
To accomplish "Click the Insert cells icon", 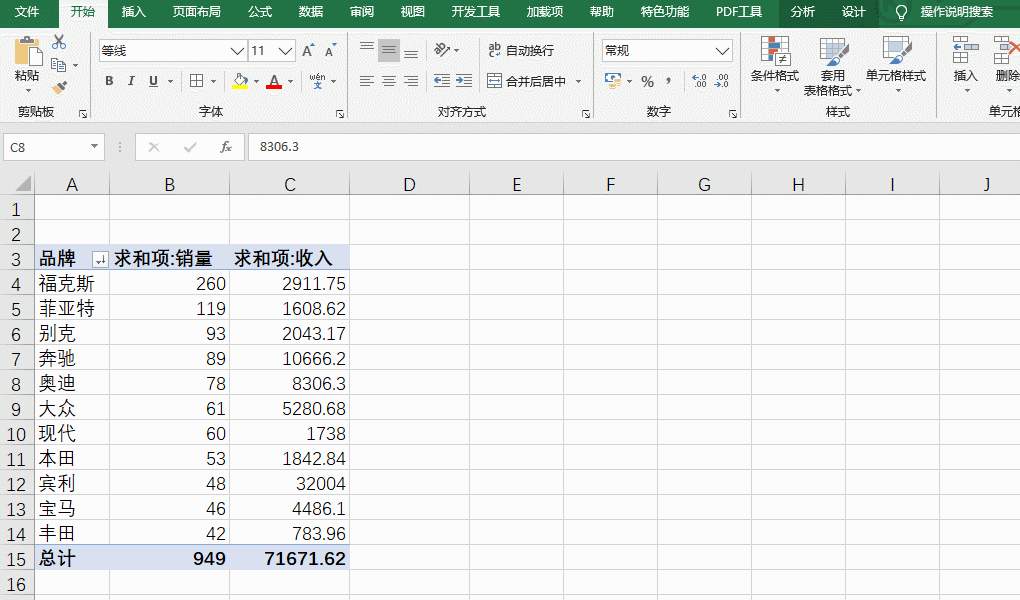I will (965, 50).
